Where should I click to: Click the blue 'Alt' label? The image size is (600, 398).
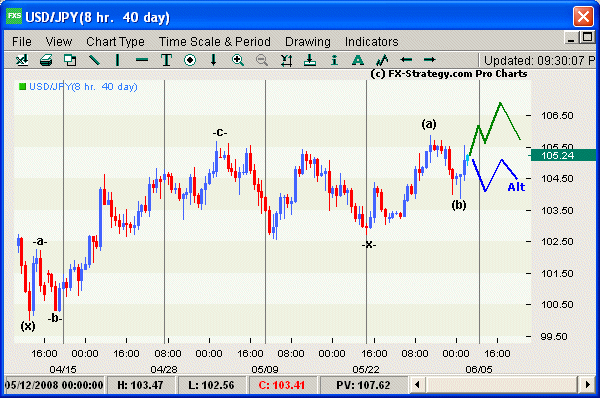[516, 187]
